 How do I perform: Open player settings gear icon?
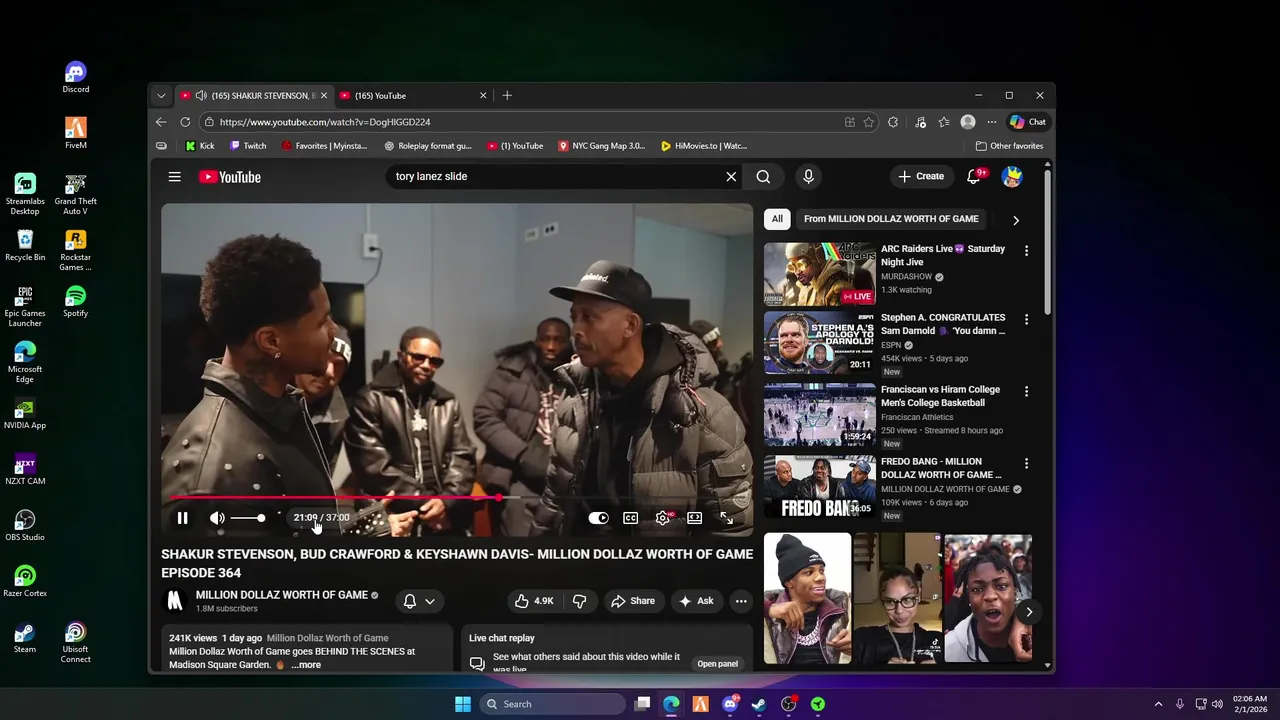pyautogui.click(x=662, y=518)
